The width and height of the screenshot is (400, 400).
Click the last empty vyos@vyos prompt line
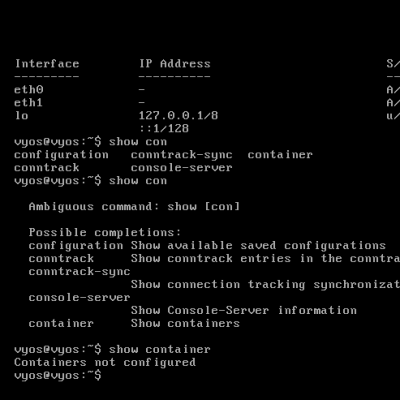pyautogui.click(x=58, y=375)
